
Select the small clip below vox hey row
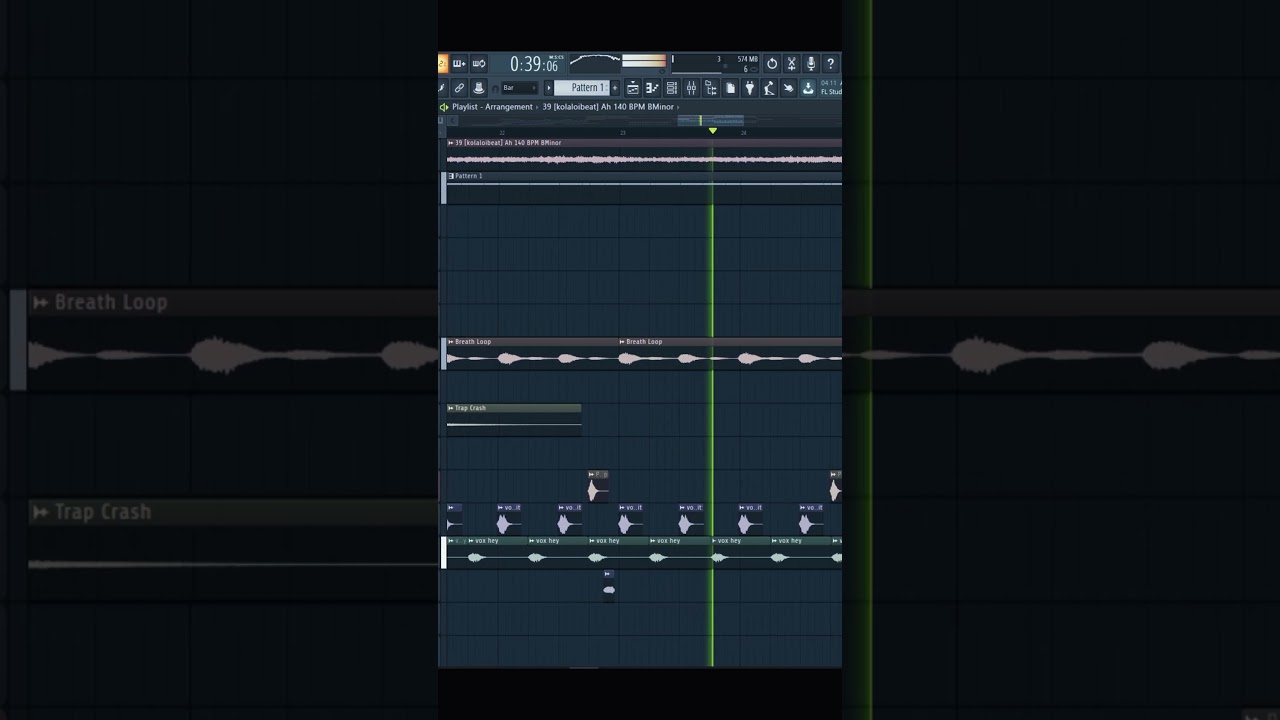click(609, 586)
